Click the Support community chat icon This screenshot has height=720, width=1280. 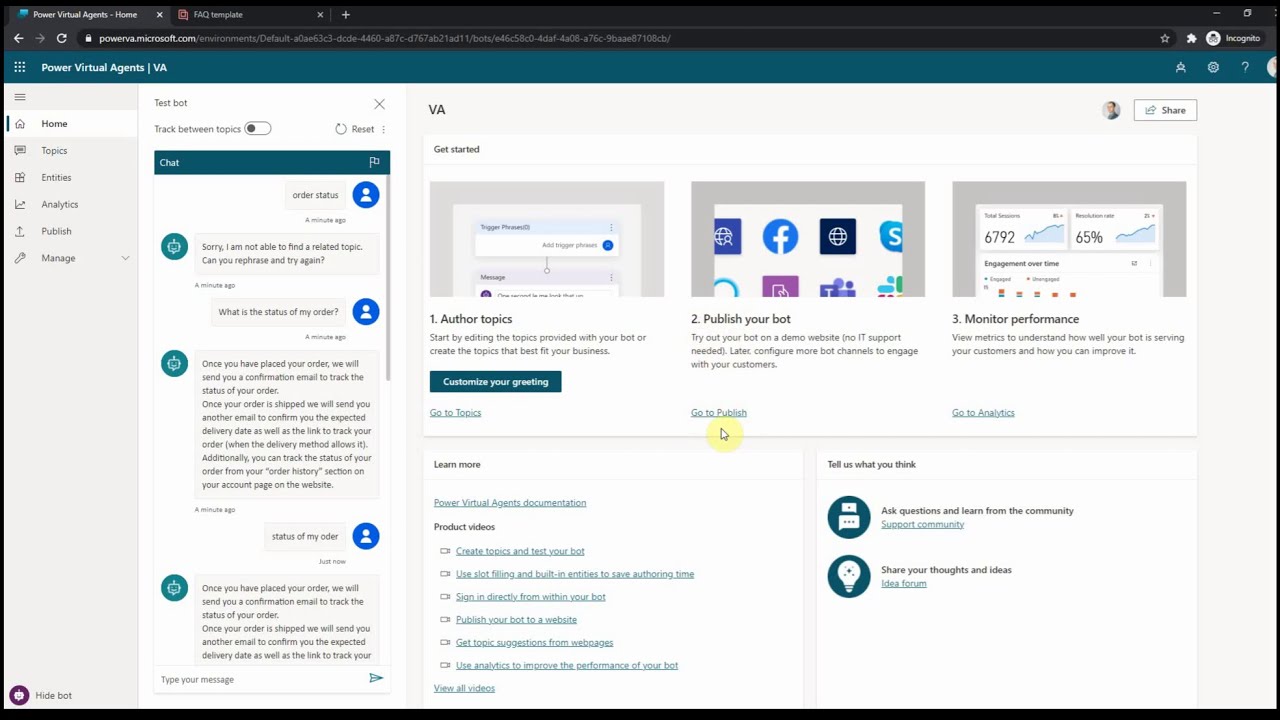pos(849,517)
